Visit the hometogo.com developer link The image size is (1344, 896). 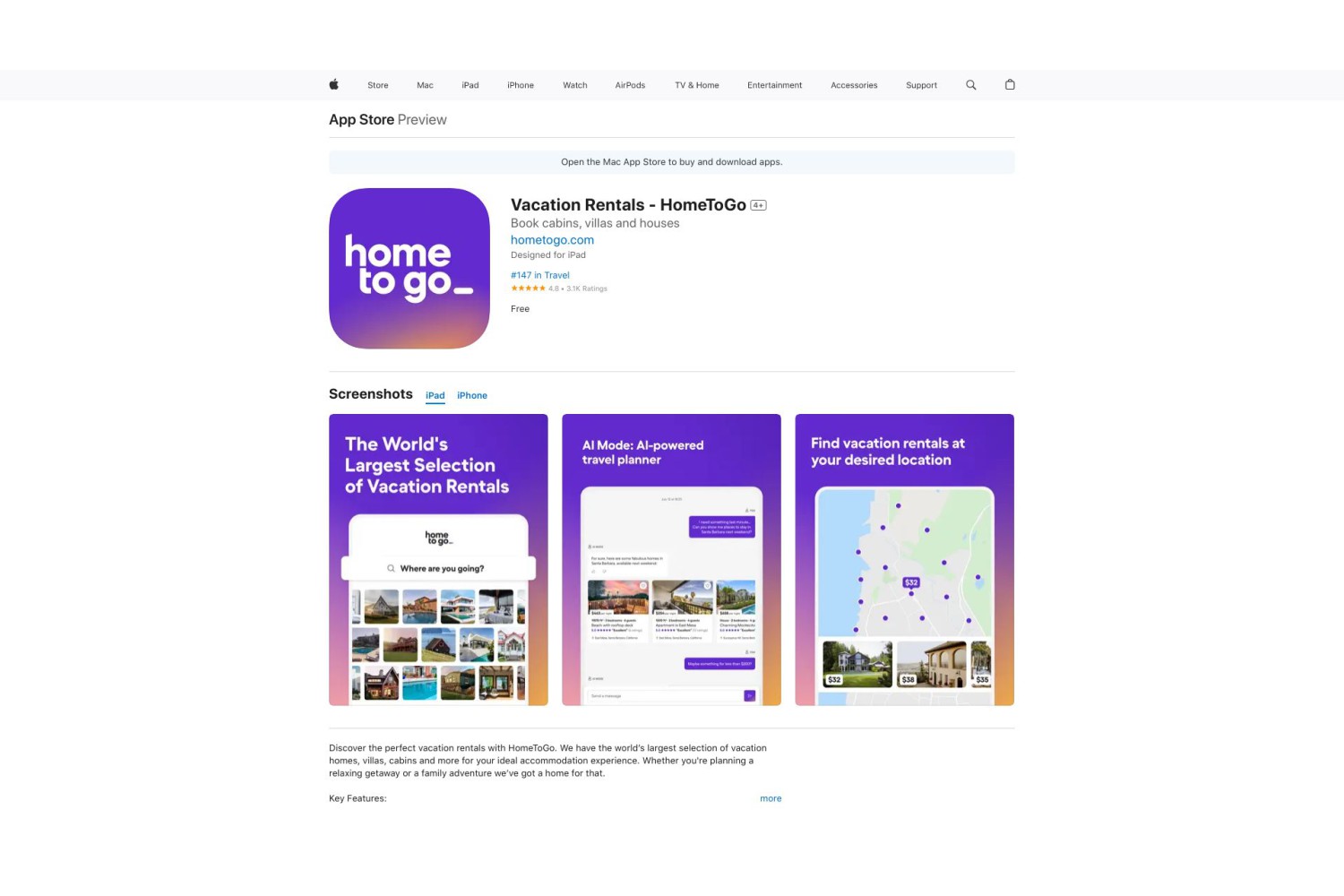point(552,240)
